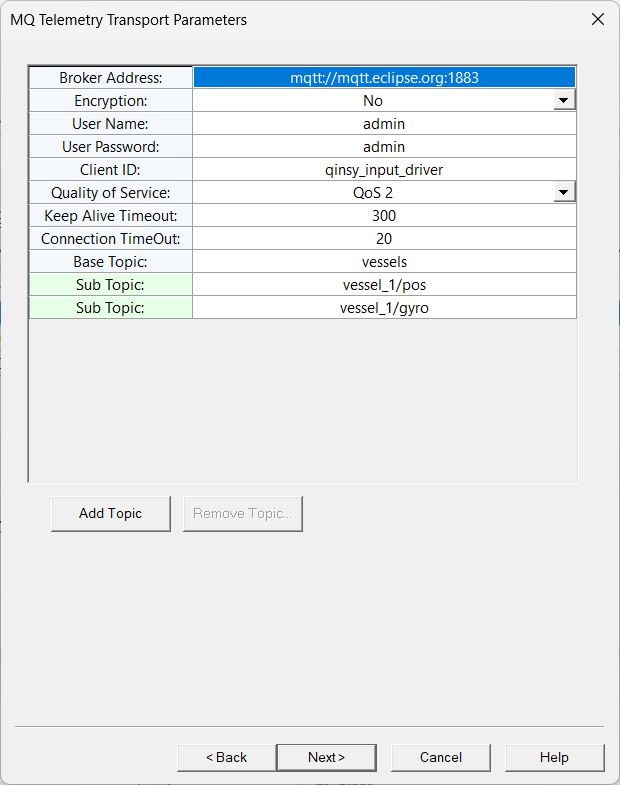Click the User Password value field
The width and height of the screenshot is (620, 785).
[x=384, y=146]
